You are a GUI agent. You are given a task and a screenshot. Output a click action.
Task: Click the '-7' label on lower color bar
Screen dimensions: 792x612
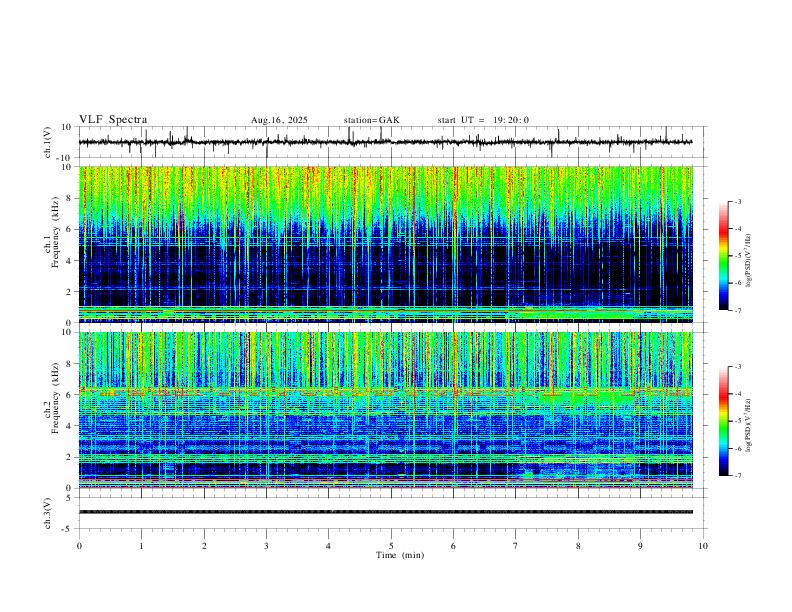pos(737,475)
